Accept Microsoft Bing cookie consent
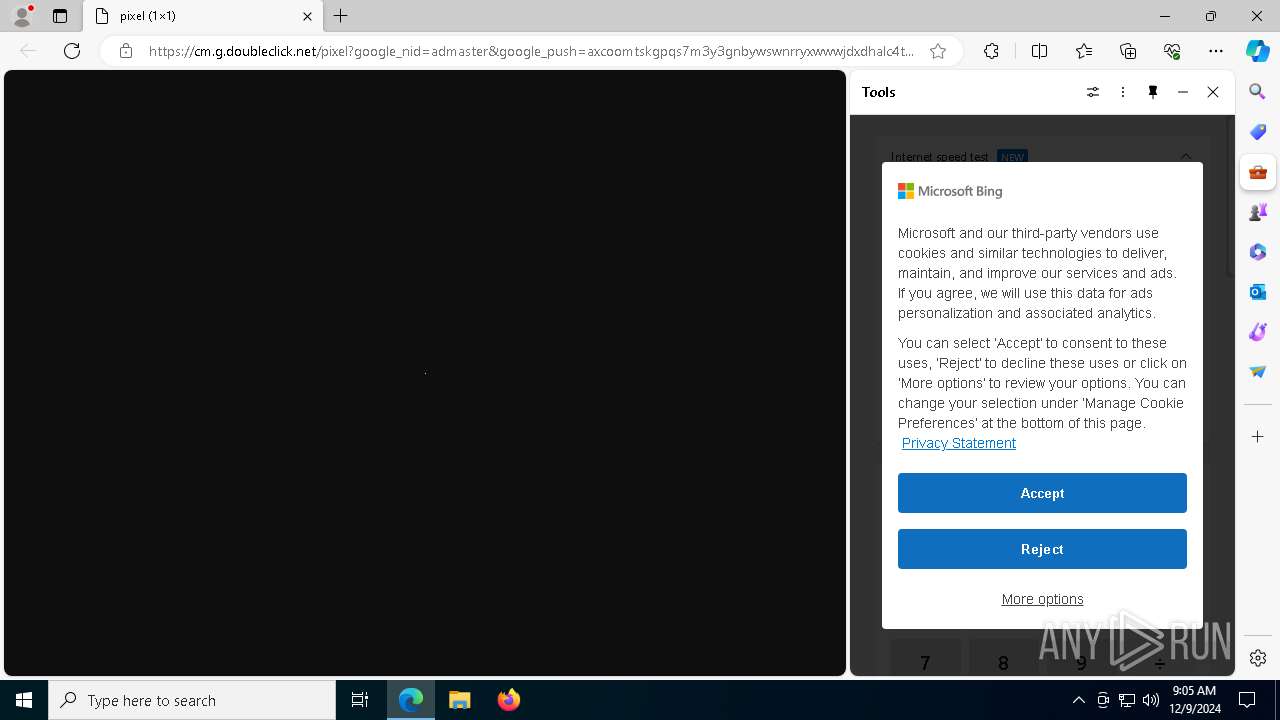Viewport: 1280px width, 720px height. pos(1042,493)
